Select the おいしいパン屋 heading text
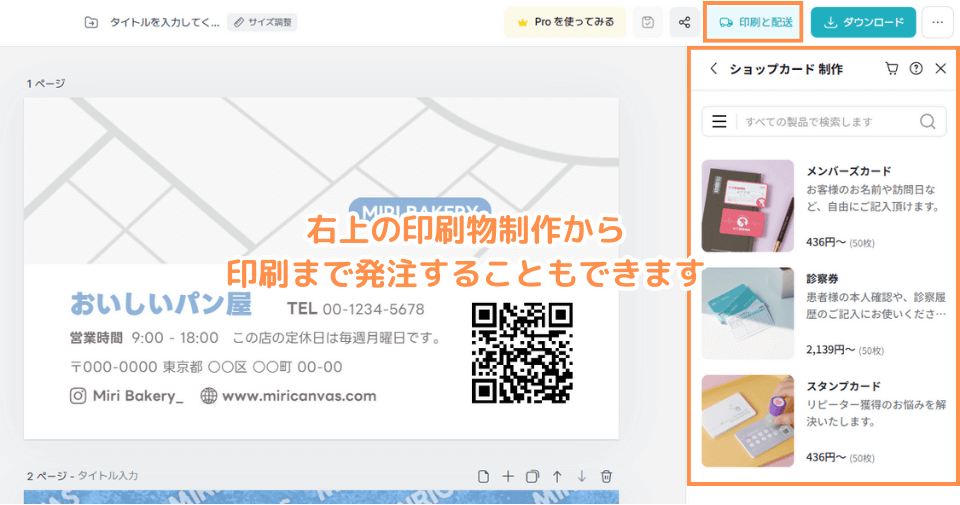Screen dimensions: 960x505 [x=161, y=304]
